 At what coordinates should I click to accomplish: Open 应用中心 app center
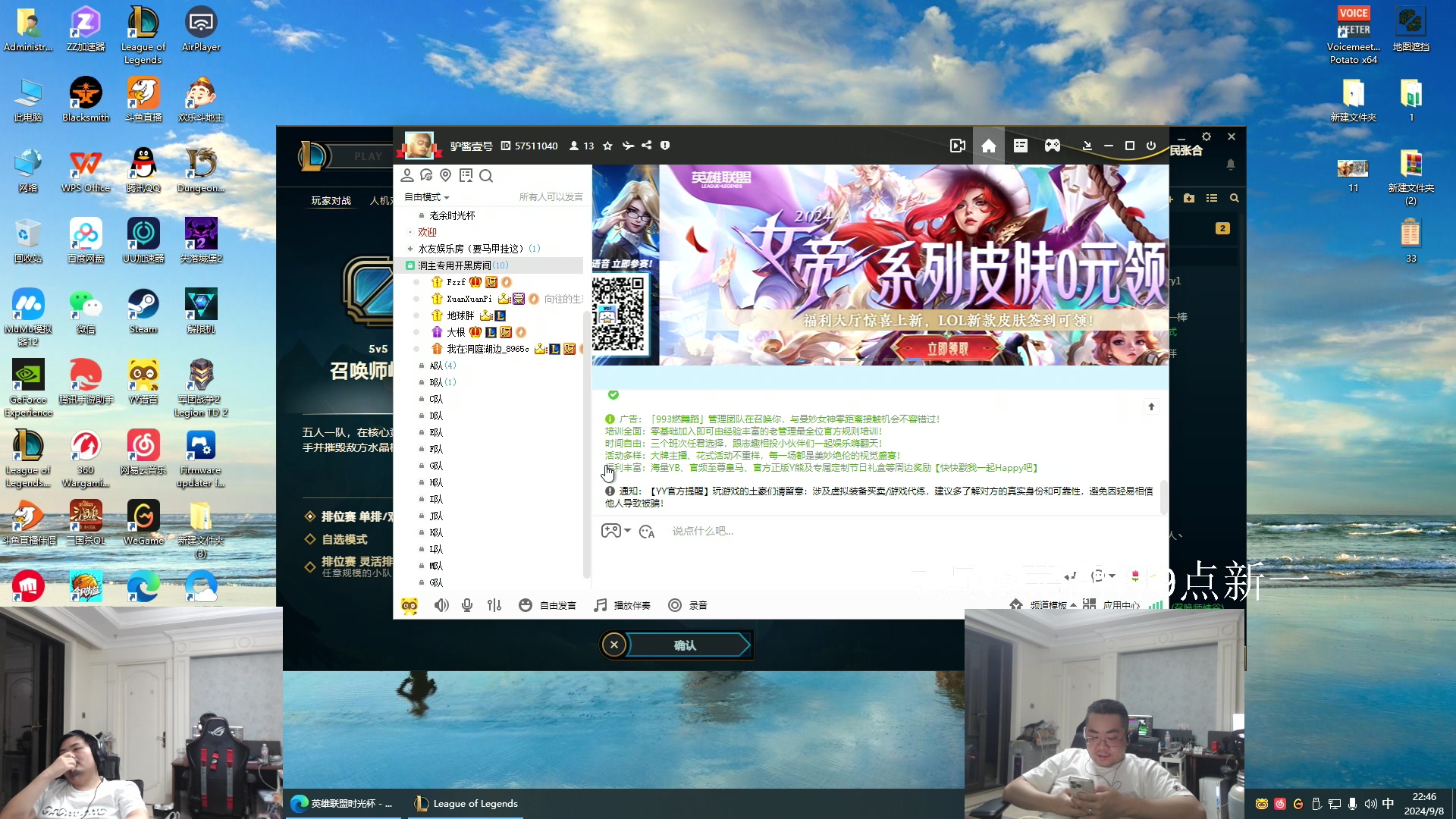[1112, 605]
